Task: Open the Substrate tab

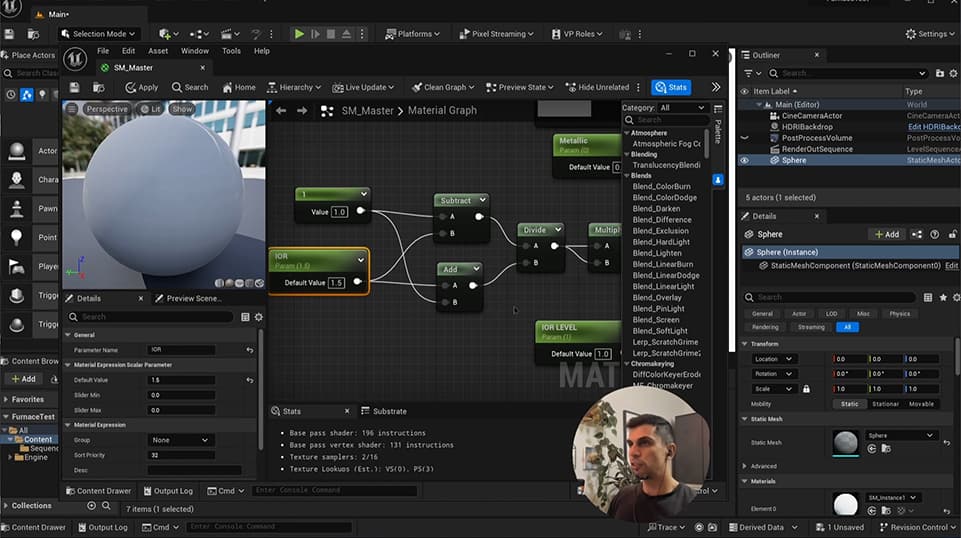Action: click(384, 411)
